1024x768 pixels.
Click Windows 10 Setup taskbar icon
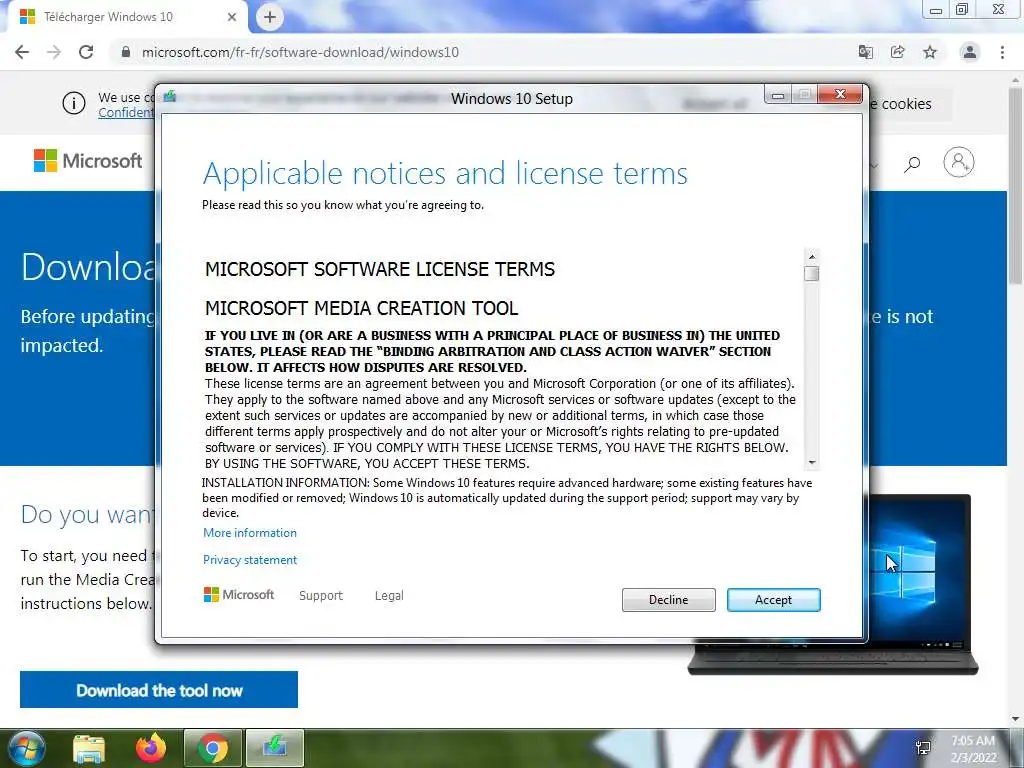pyautogui.click(x=274, y=748)
